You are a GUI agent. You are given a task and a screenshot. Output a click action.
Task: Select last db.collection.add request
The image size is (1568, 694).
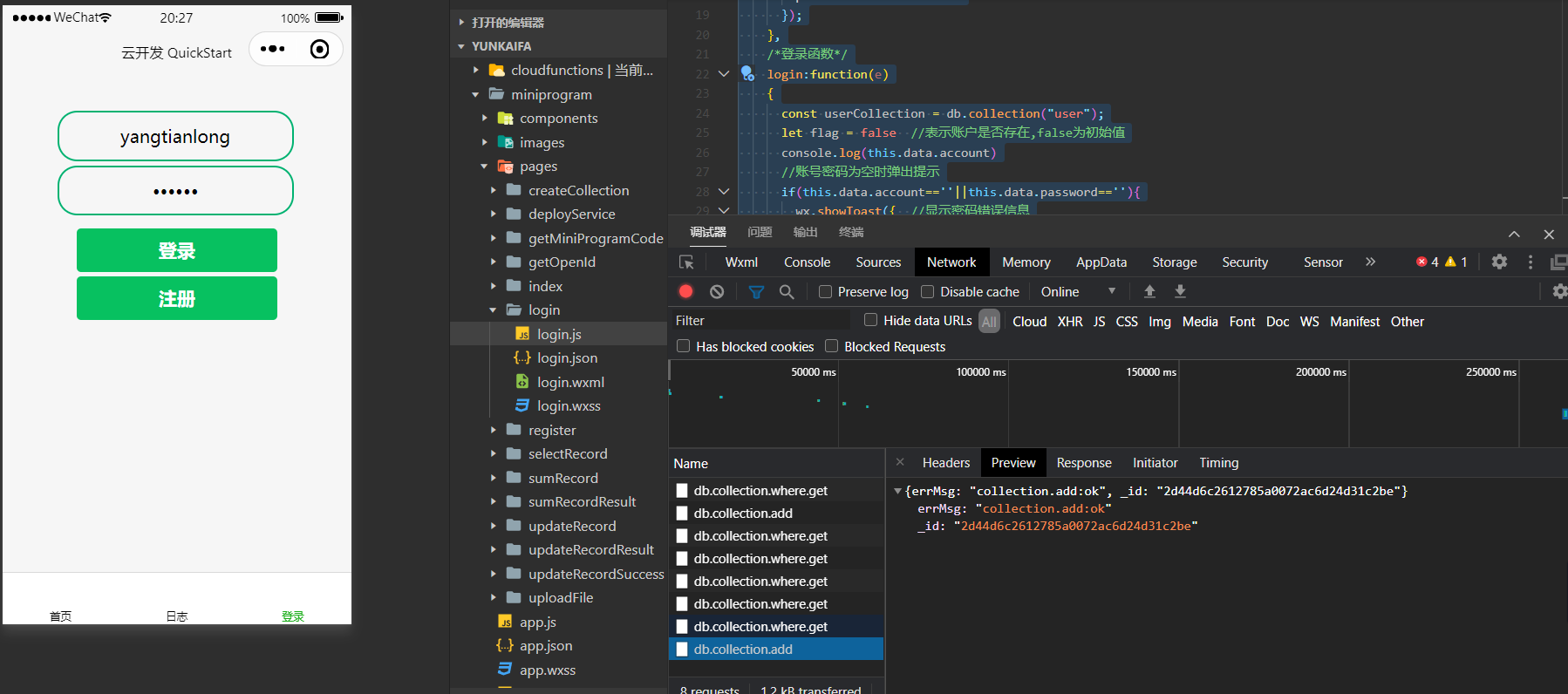[776, 649]
